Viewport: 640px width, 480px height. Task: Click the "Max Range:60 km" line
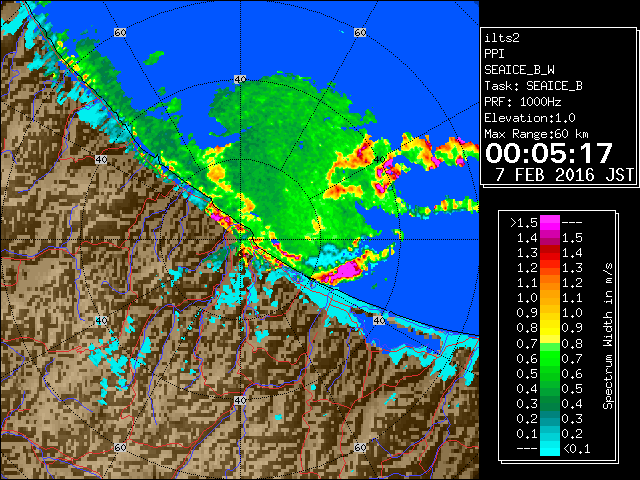pos(536,134)
